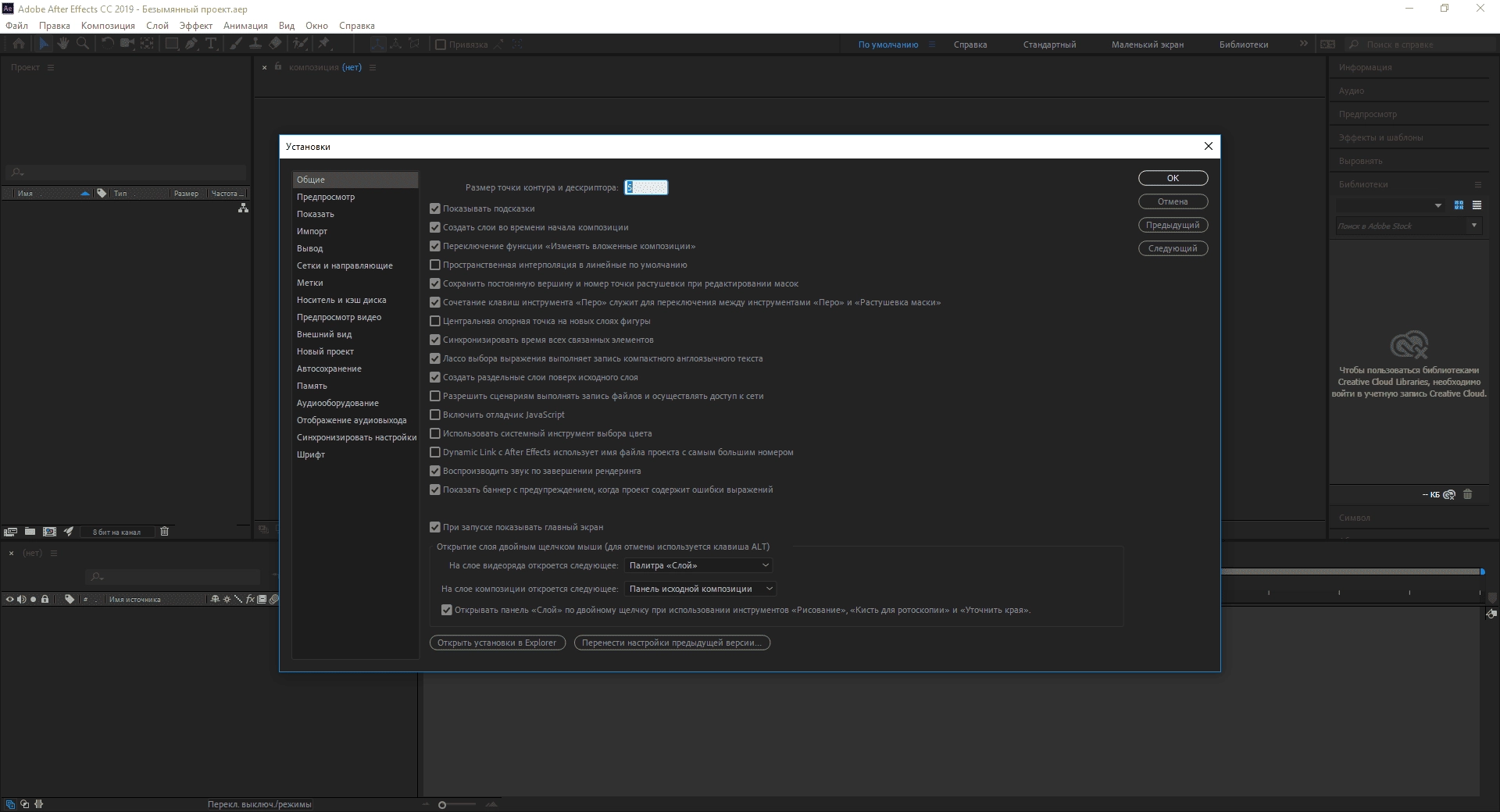Click the path point size input field
The height and width of the screenshot is (812, 1500).
coord(646,187)
